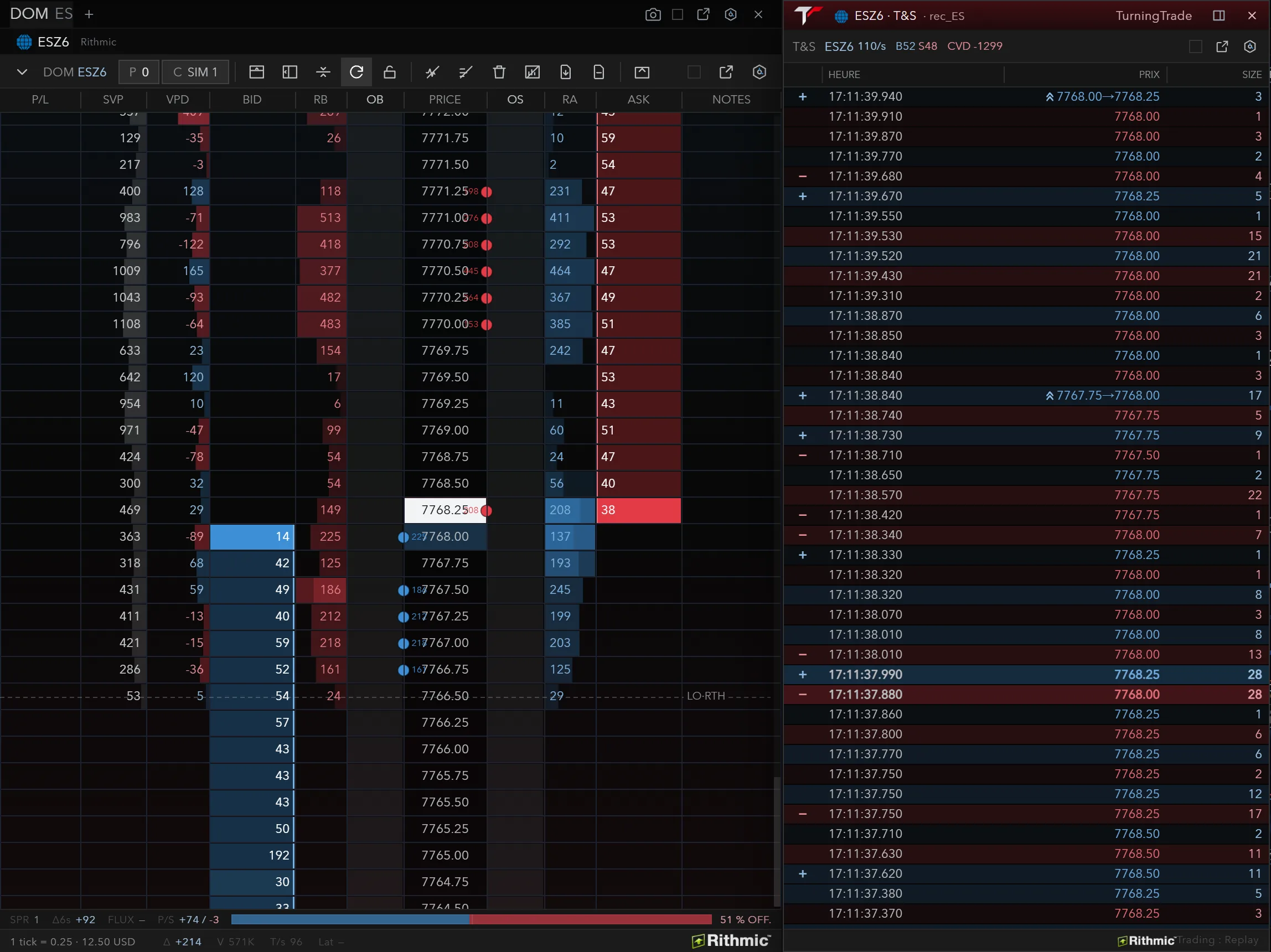The width and height of the screenshot is (1271, 952).
Task: Expand the plus on T&S row 17:11:39.940
Action: (803, 96)
